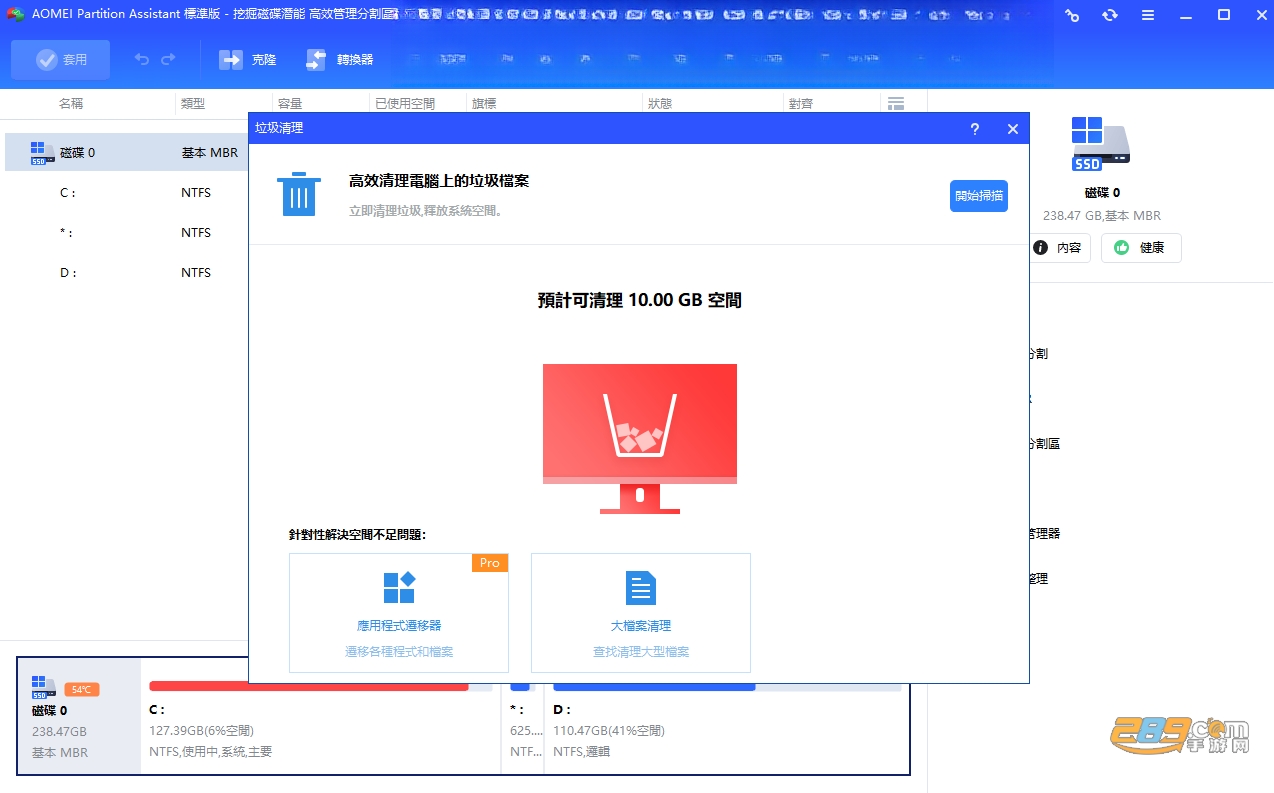Click the NTFS type cell in the *: row

coord(196,232)
